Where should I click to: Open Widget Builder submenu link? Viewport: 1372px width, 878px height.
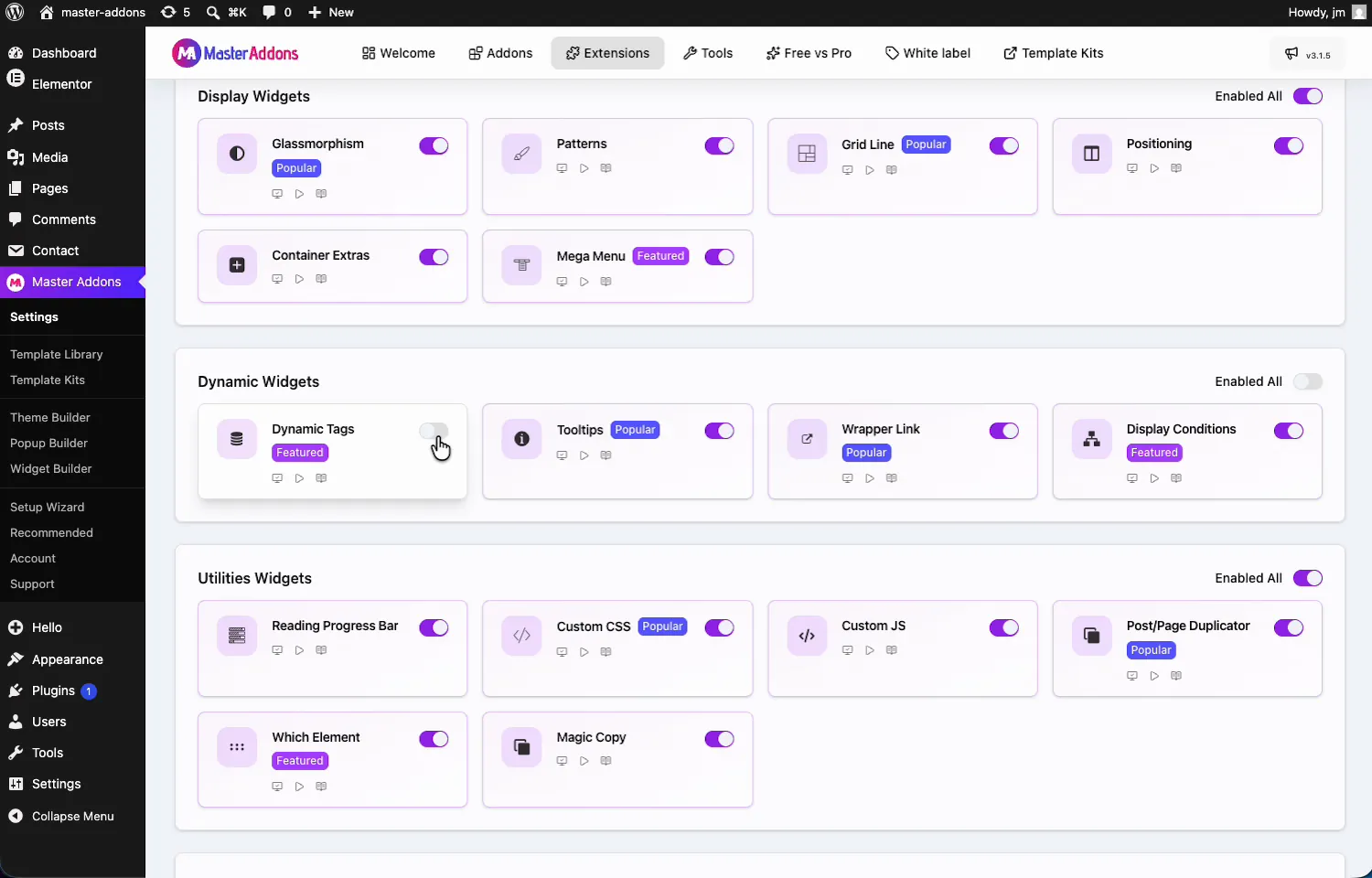[x=51, y=468]
